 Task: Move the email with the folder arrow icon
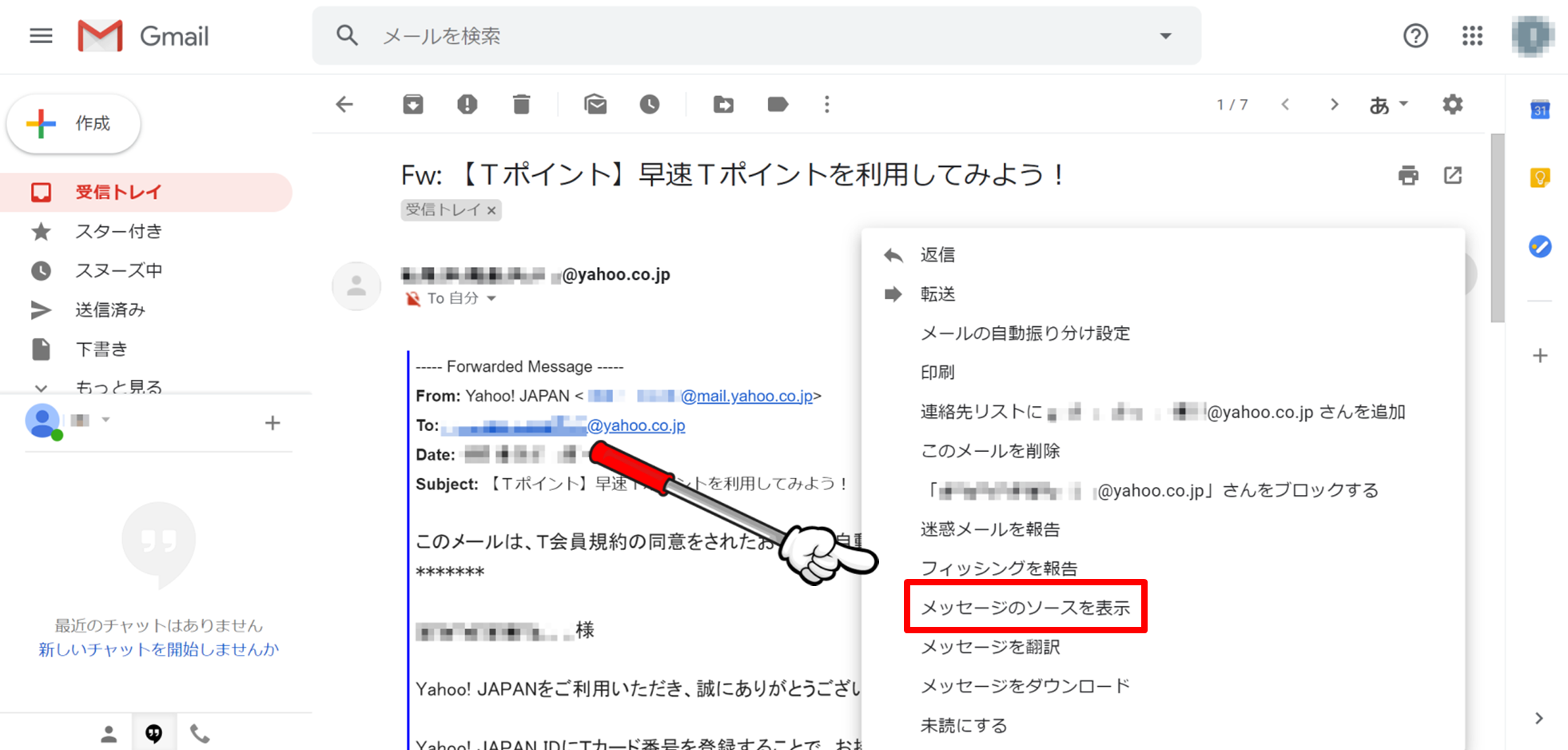tap(723, 104)
